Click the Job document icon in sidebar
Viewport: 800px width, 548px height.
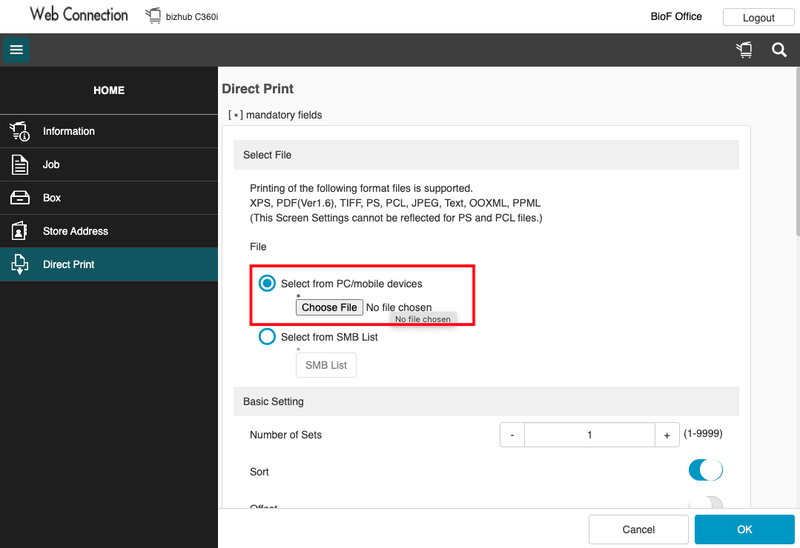tap(19, 164)
